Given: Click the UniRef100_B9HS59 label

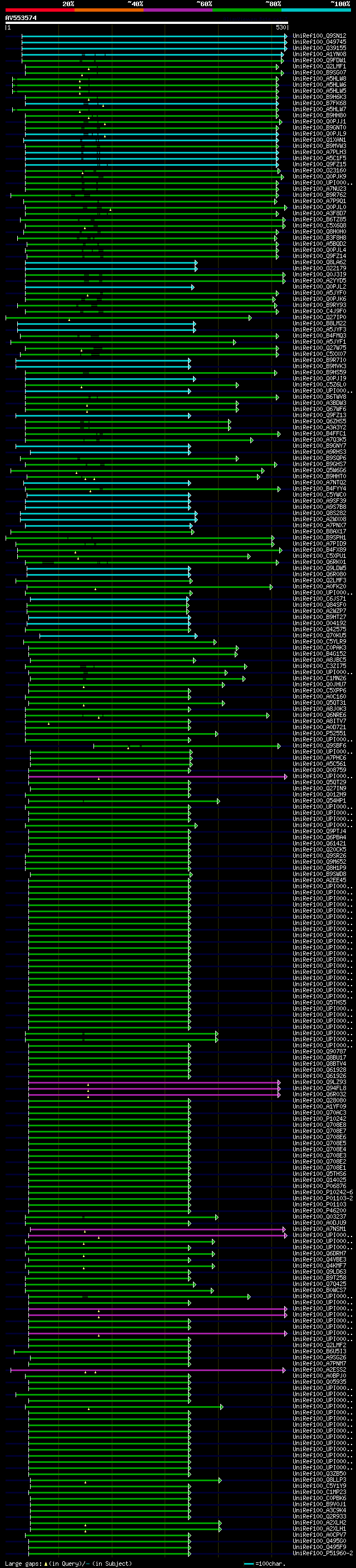Looking at the screenshot, I should (319, 373).
